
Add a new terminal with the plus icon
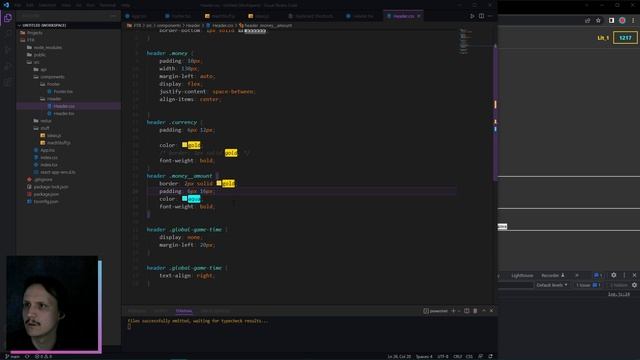click(453, 311)
